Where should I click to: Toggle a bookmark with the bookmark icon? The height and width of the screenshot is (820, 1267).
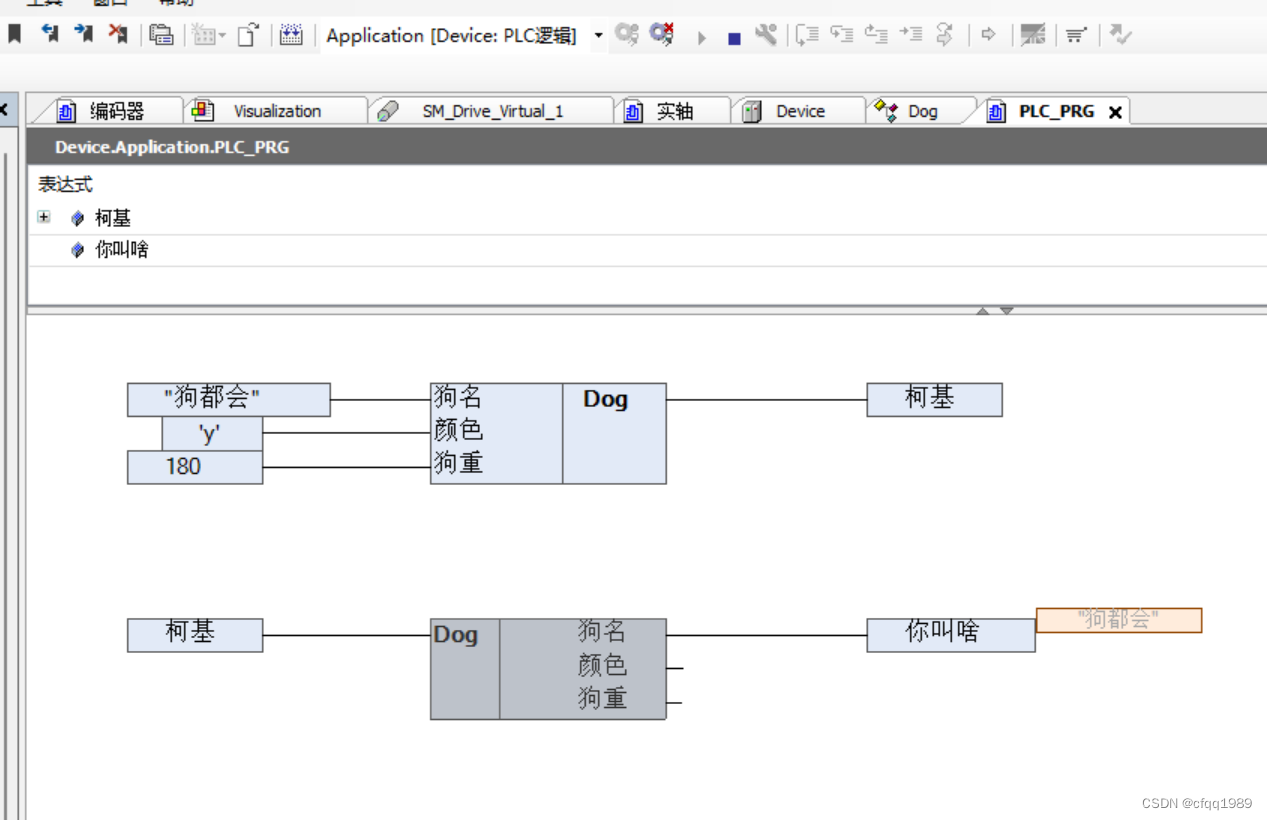[x=14, y=33]
